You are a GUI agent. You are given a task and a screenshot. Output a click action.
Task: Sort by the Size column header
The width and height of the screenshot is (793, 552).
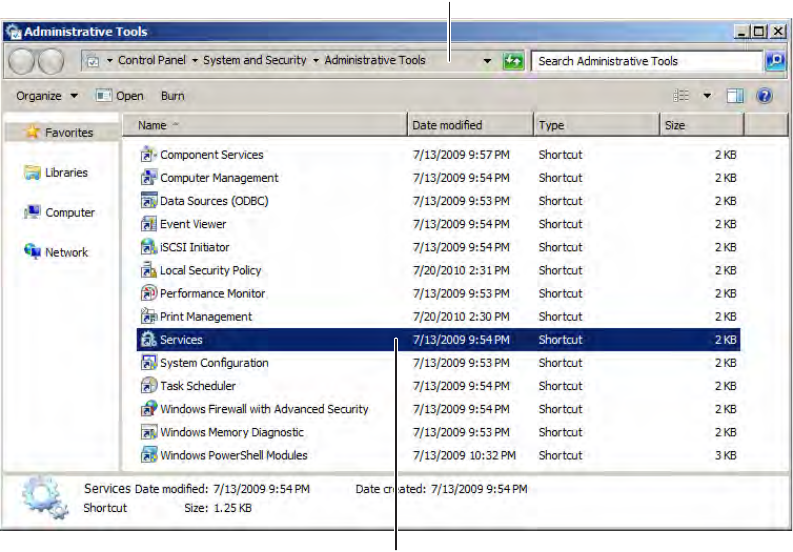tap(702, 125)
